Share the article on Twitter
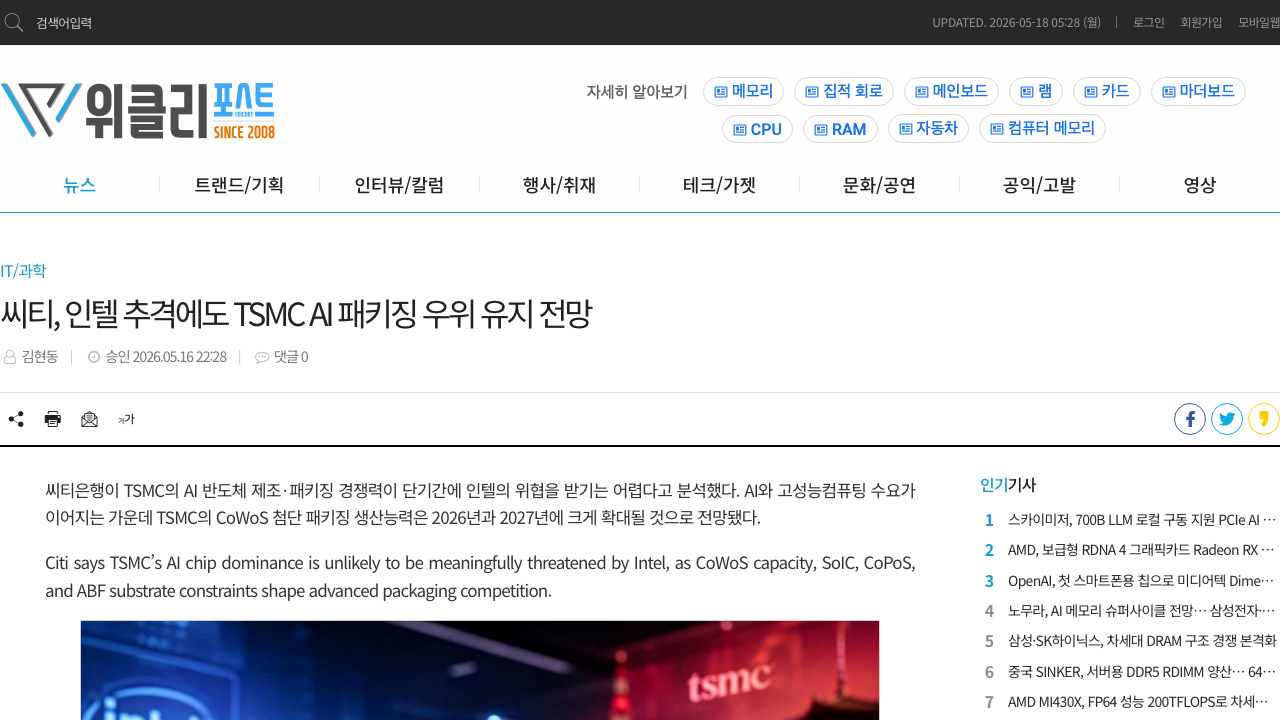The height and width of the screenshot is (720, 1280). [1227, 419]
